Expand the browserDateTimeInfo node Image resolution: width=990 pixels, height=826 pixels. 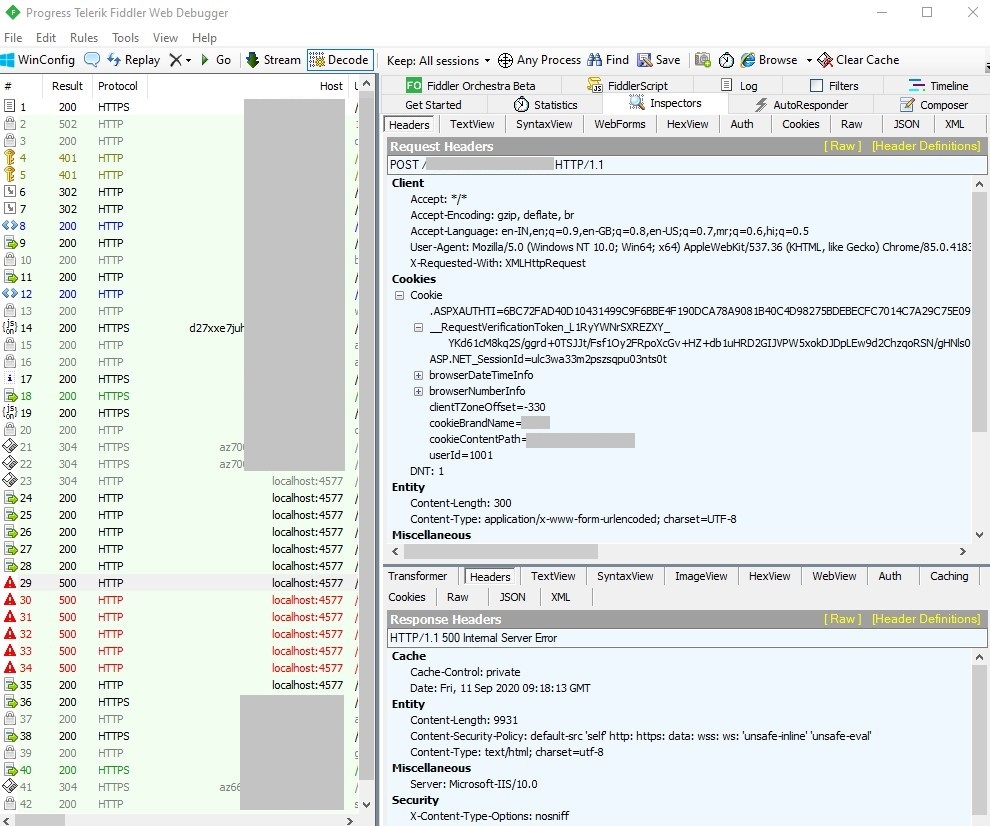(418, 375)
